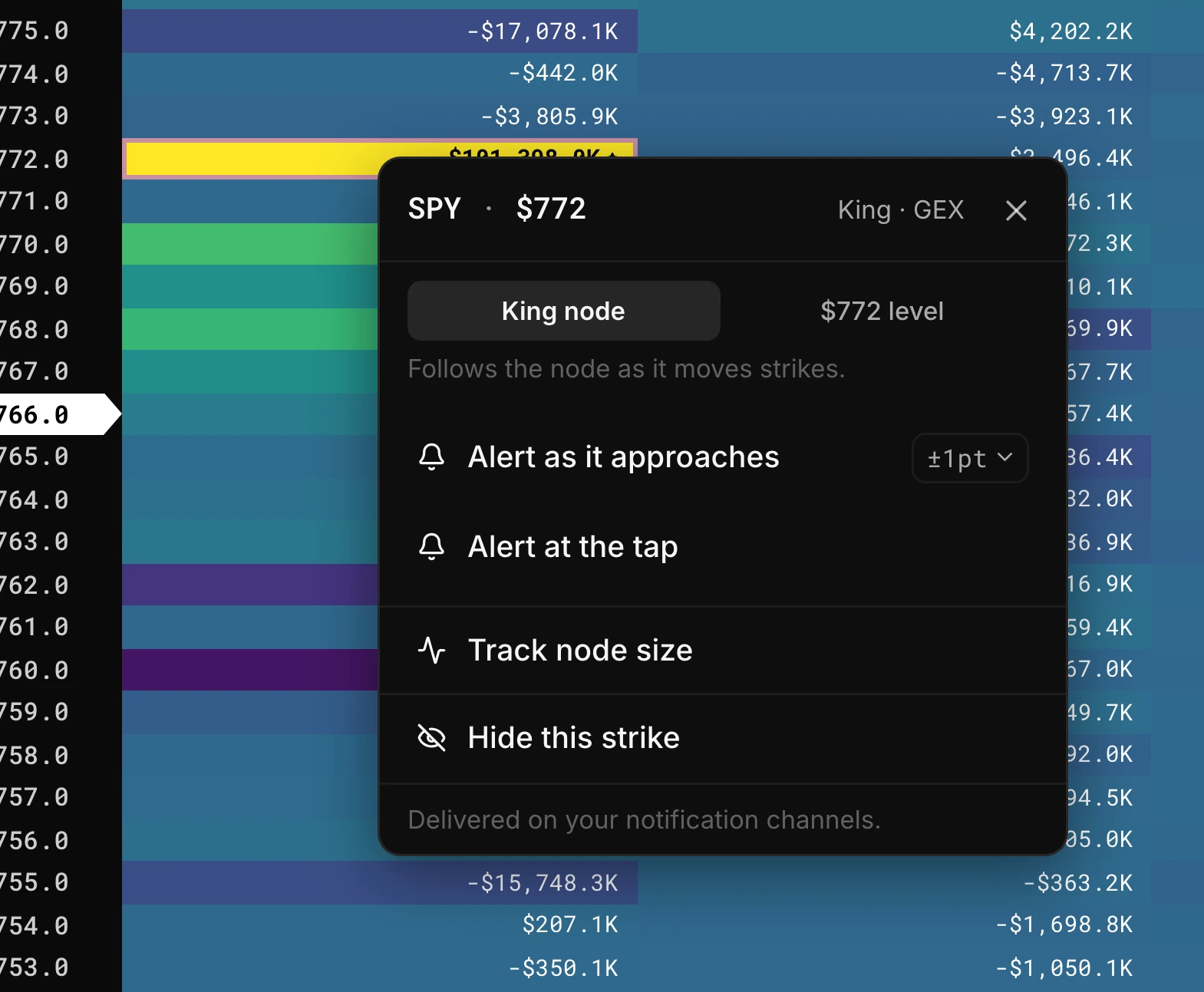This screenshot has height=992, width=1204.
Task: Click strike 755.0 in the price column
Action: pyautogui.click(x=35, y=882)
